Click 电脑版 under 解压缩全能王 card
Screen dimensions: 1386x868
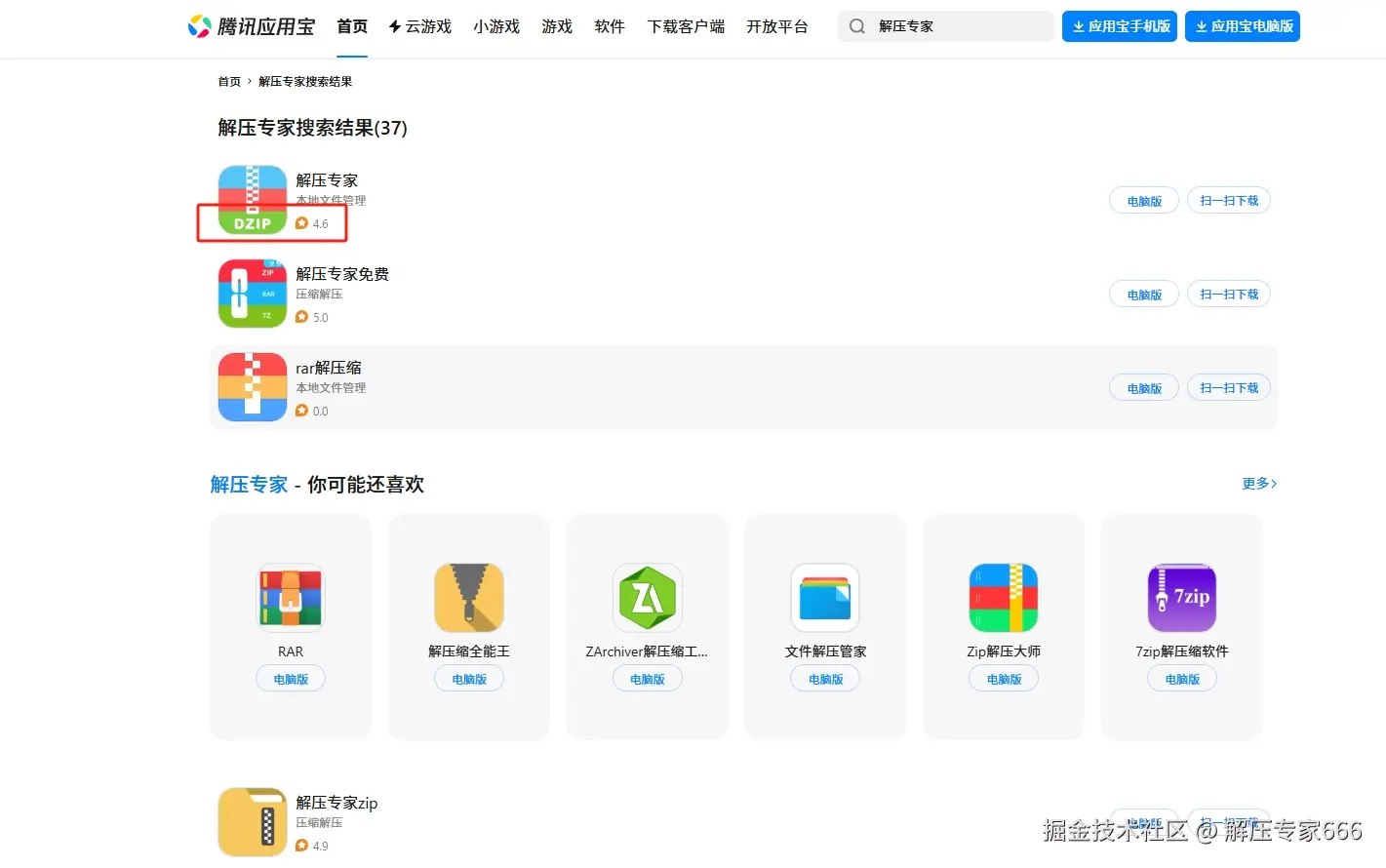469,679
